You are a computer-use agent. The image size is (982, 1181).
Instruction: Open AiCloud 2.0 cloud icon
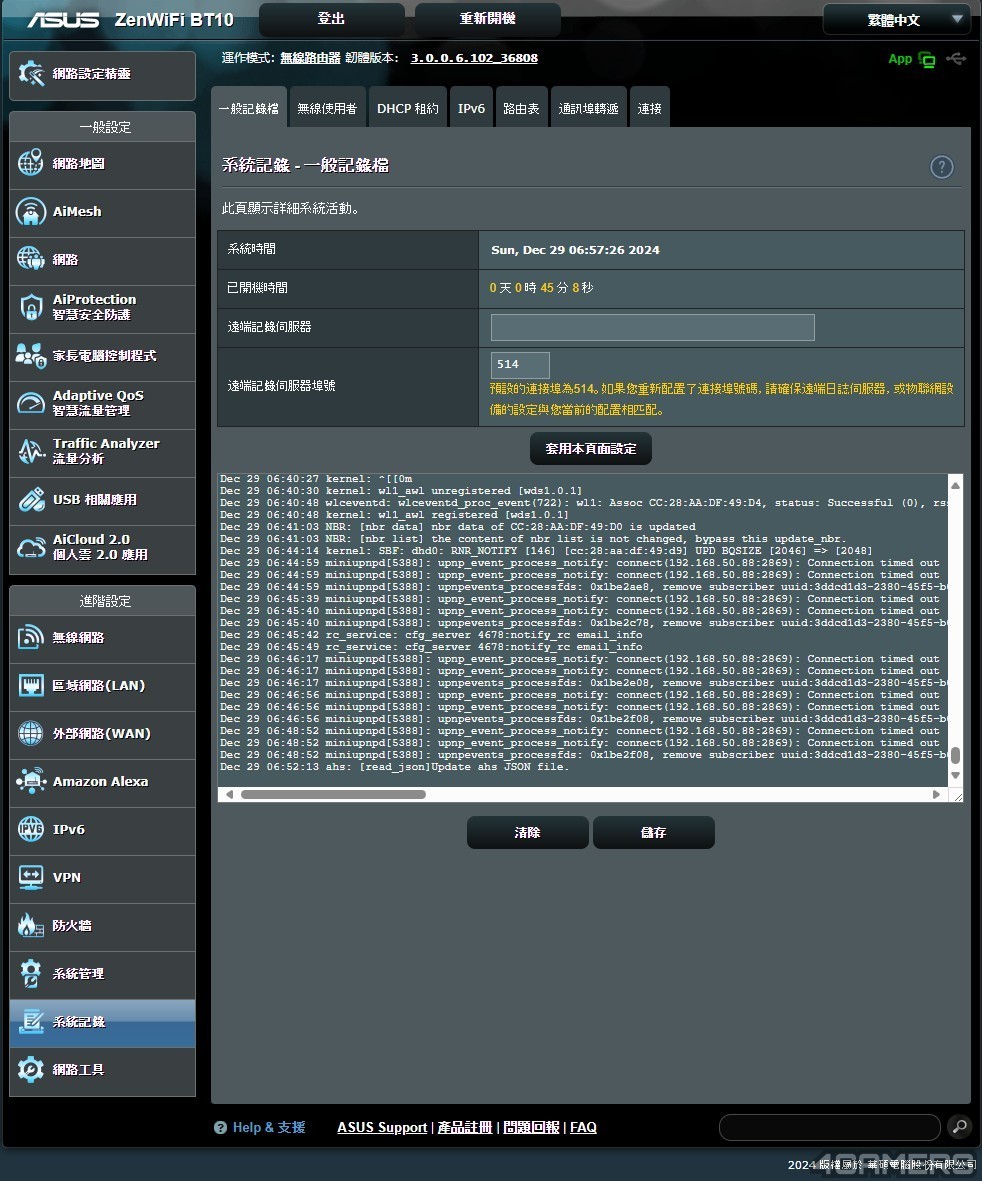tap(31, 548)
